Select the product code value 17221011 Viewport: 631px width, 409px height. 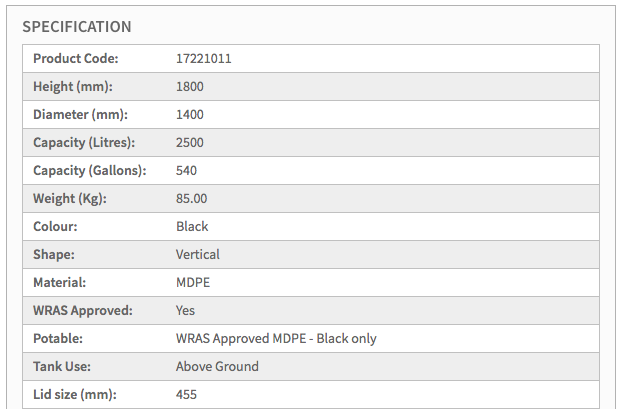pyautogui.click(x=204, y=59)
